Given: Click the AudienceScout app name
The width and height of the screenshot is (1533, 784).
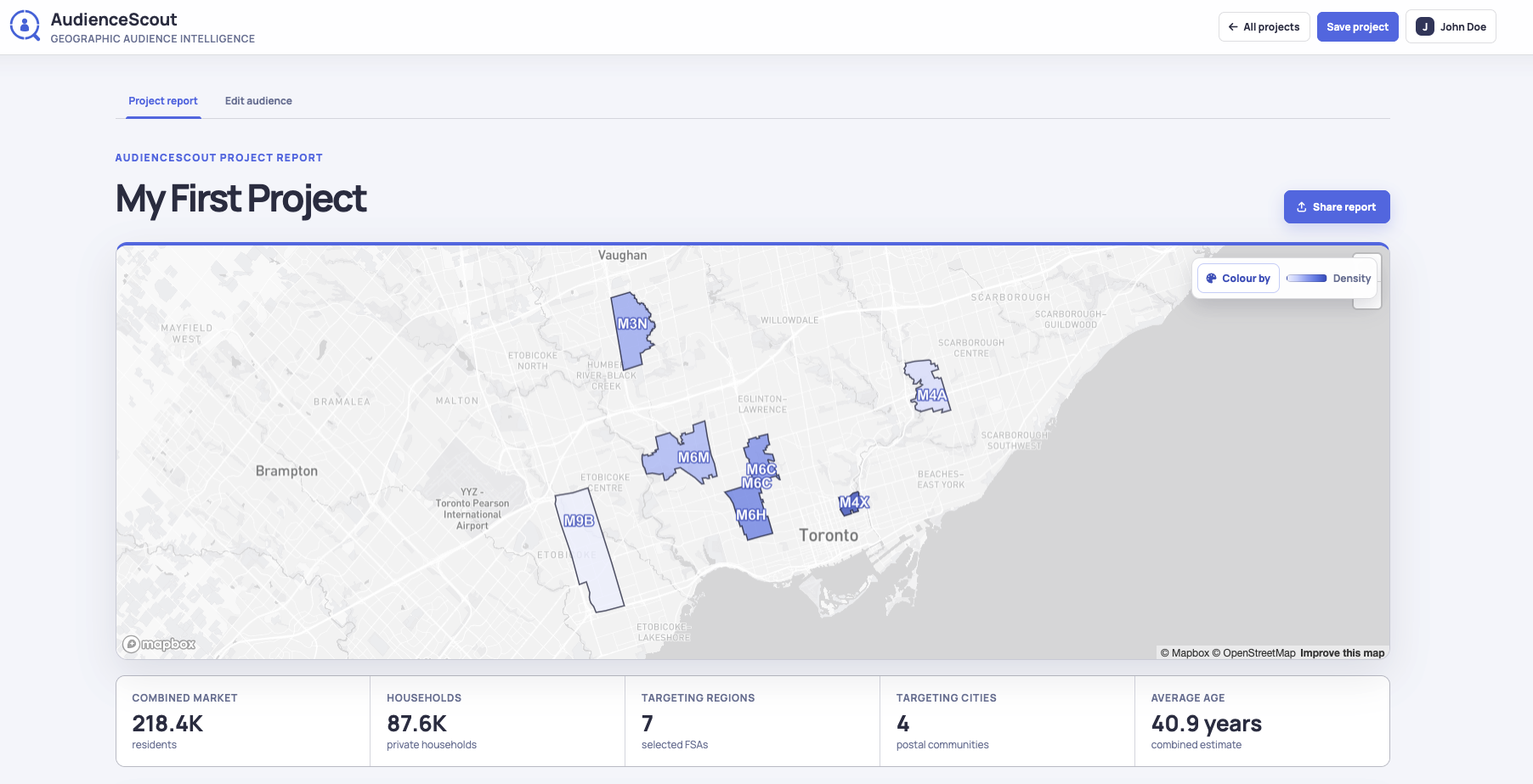Looking at the screenshot, I should click(114, 20).
